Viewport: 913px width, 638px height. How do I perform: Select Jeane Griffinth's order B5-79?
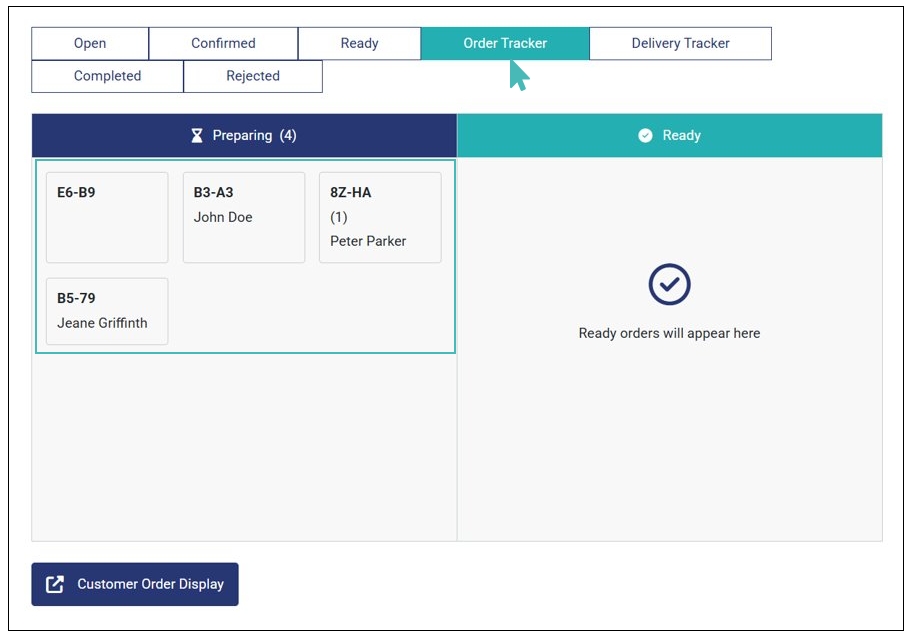pos(107,311)
